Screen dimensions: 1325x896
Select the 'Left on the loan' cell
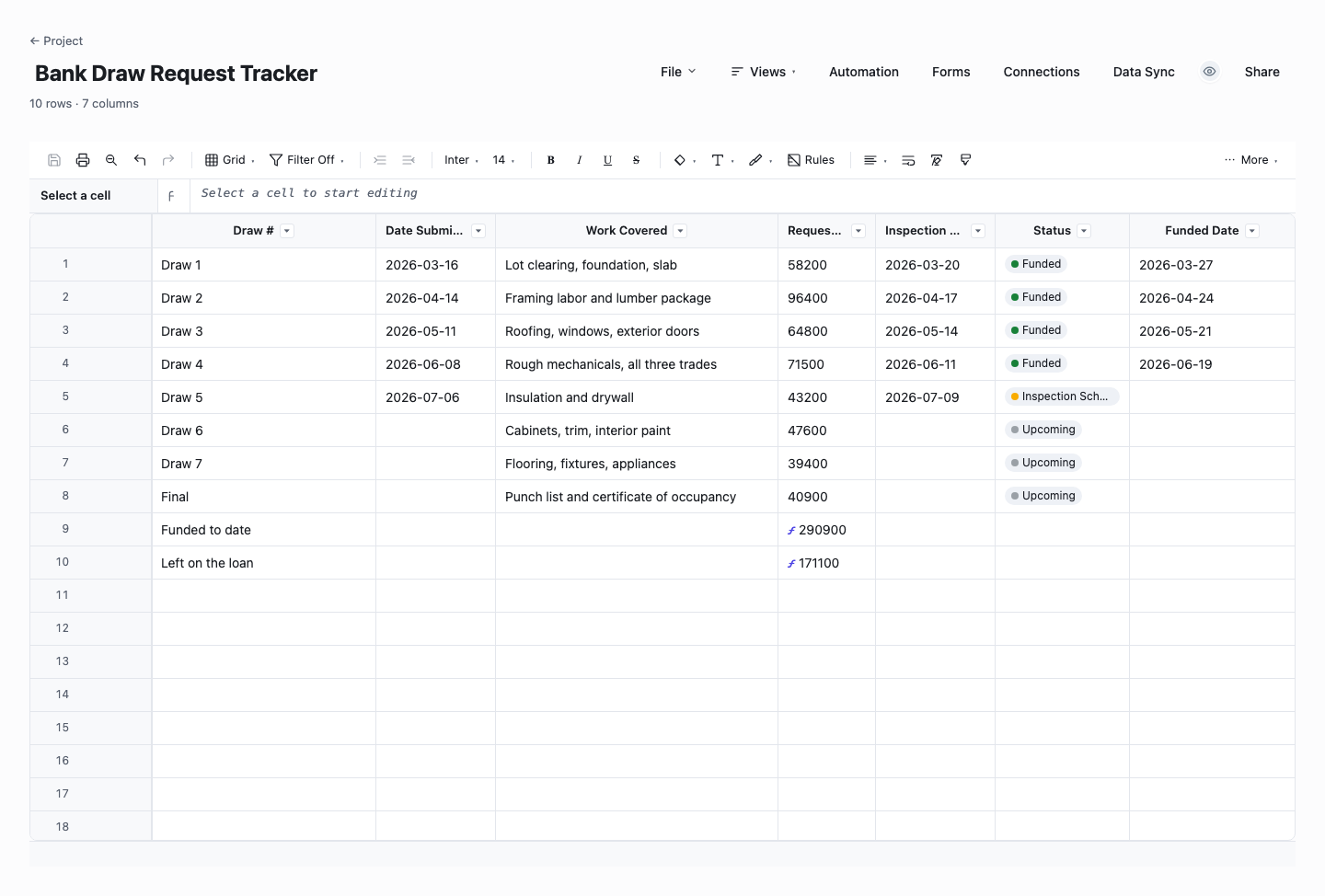[x=264, y=563]
